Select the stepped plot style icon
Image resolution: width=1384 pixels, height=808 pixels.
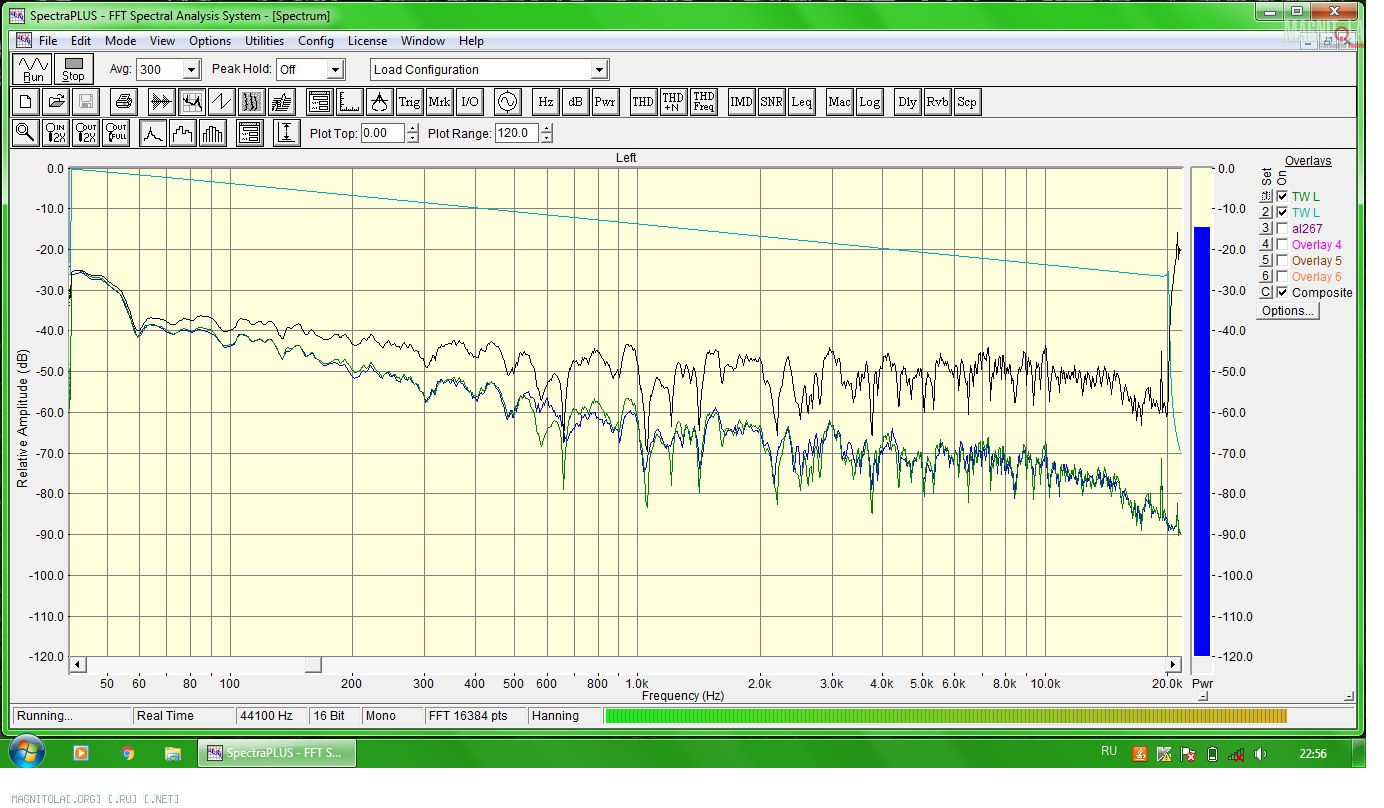click(183, 133)
